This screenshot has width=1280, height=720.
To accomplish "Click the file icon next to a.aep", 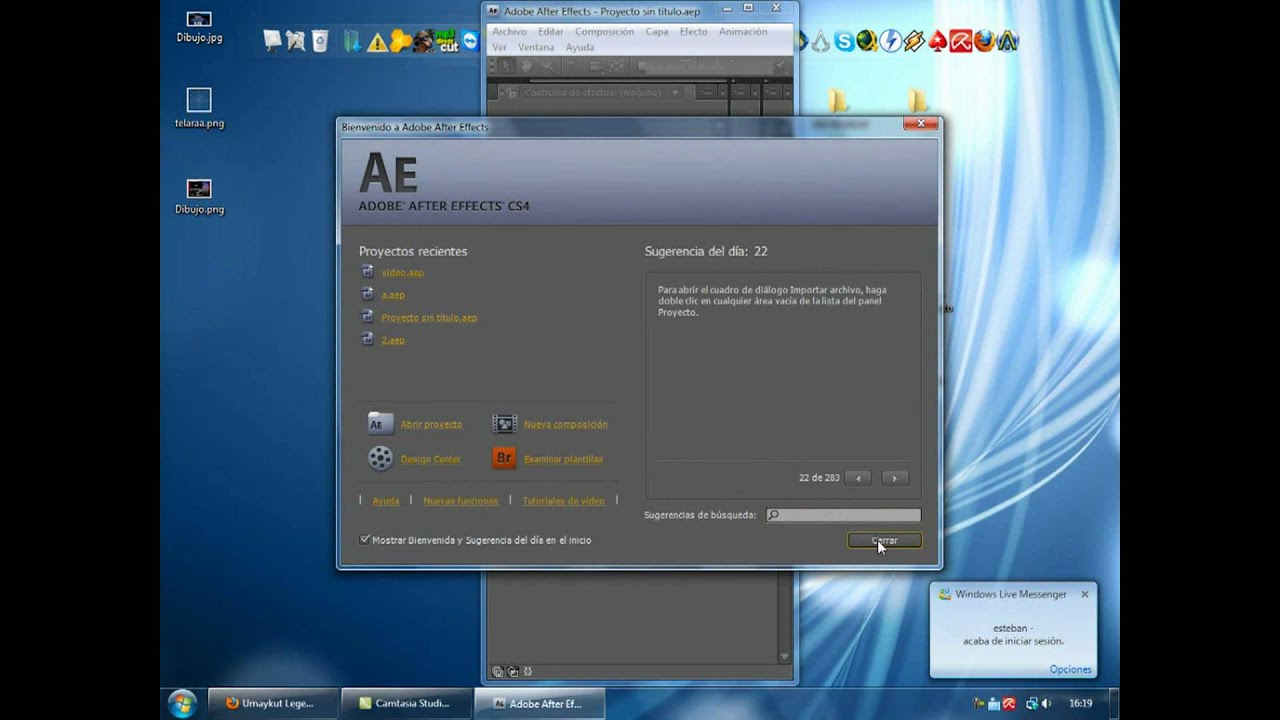I will [368, 294].
